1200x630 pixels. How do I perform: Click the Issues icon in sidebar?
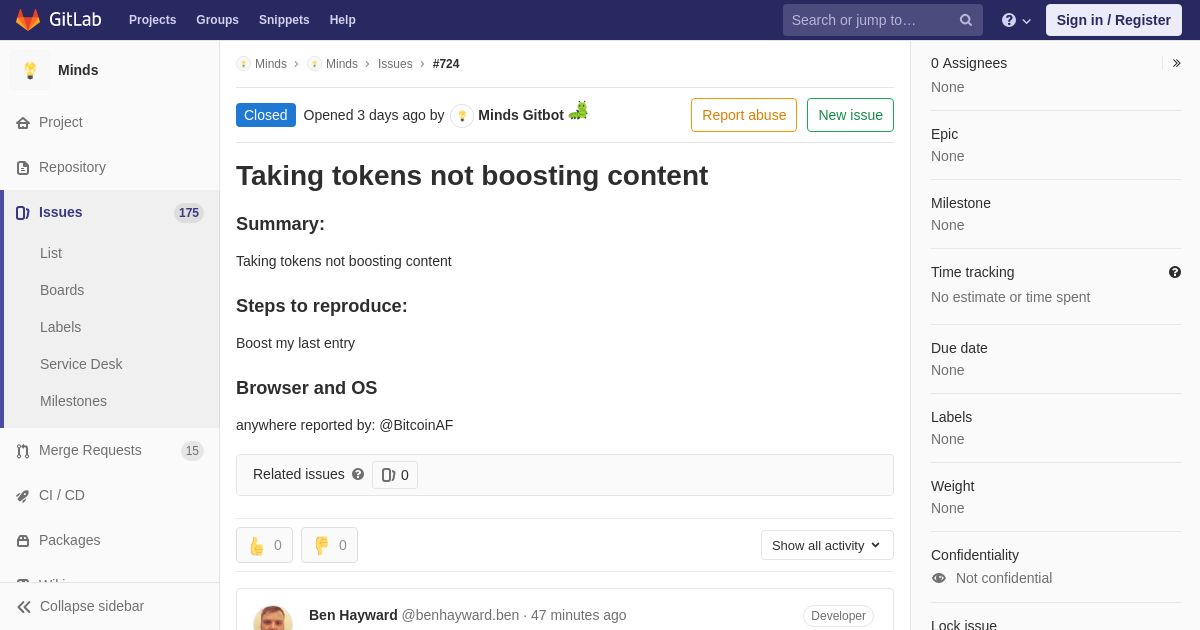[23, 213]
